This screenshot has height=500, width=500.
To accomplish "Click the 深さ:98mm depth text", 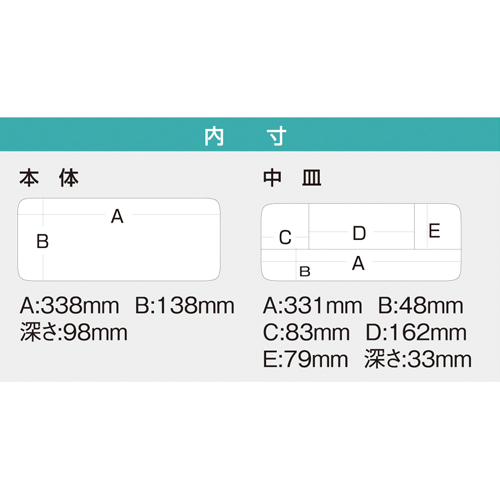I will pos(74,333).
